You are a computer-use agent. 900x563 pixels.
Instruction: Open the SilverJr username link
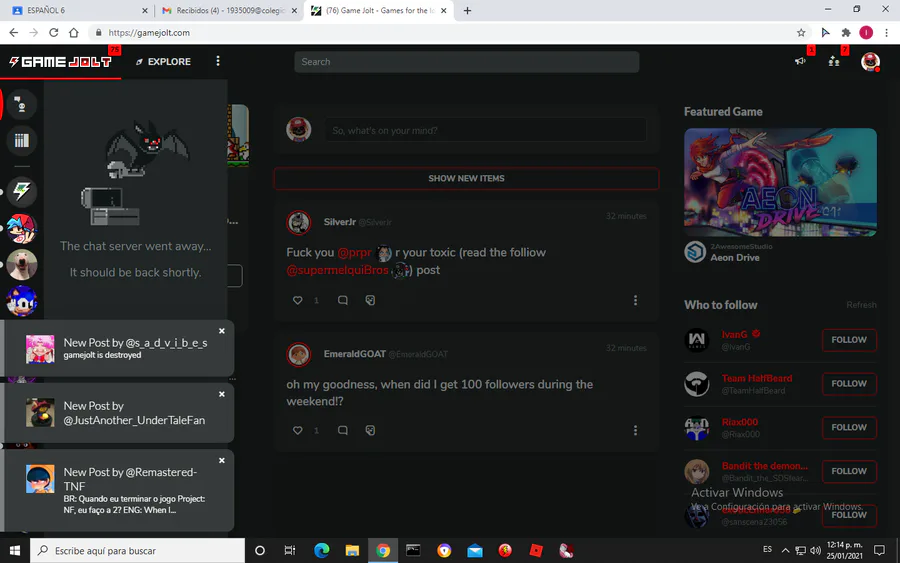pyautogui.click(x=339, y=222)
